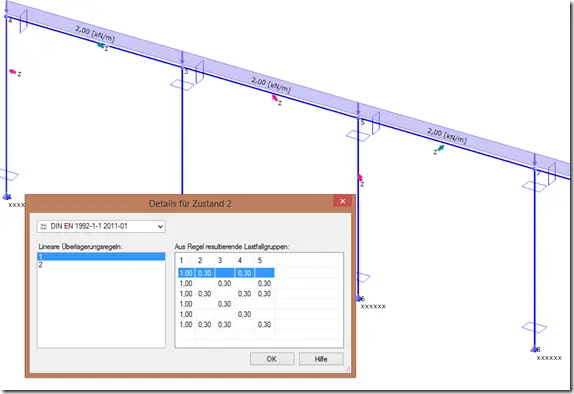Click node 5 on the beam
This screenshot has height=394, width=574.
pyautogui.click(x=358, y=118)
